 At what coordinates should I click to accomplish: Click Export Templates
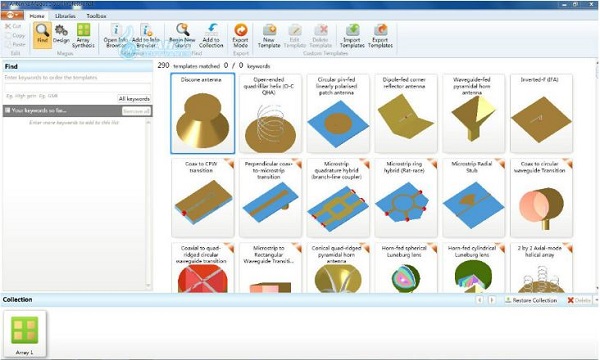(380, 35)
